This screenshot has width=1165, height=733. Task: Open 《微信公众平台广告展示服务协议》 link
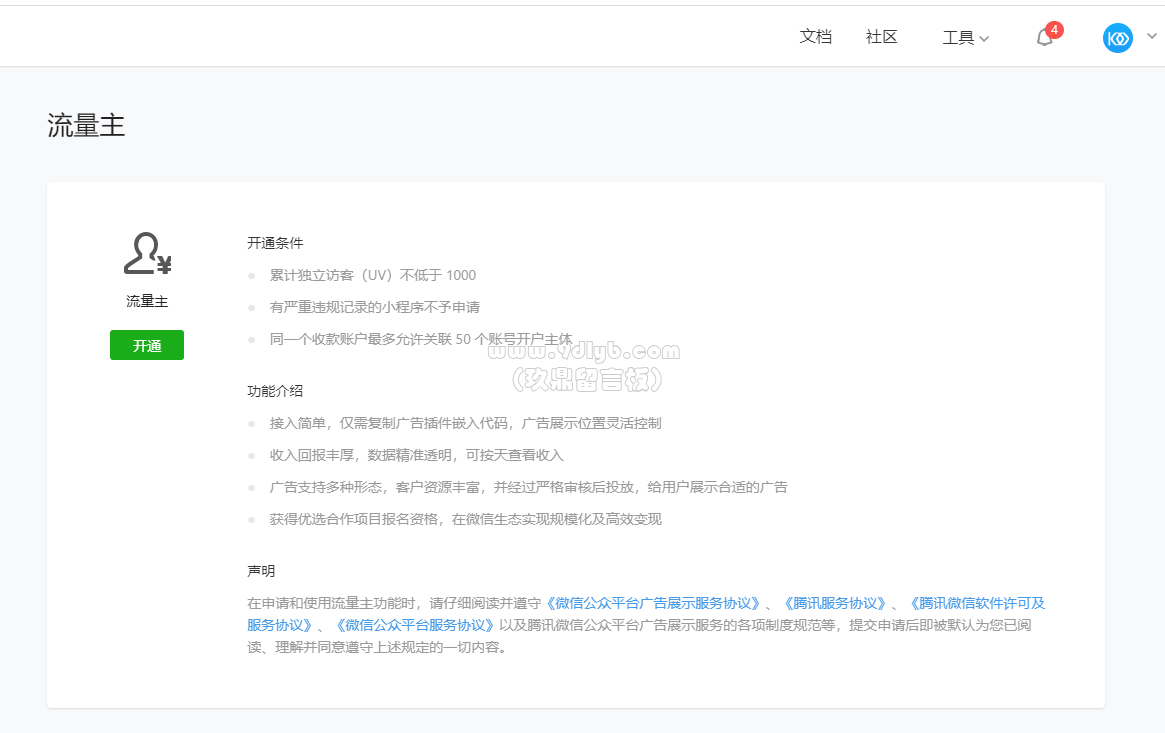[654, 603]
